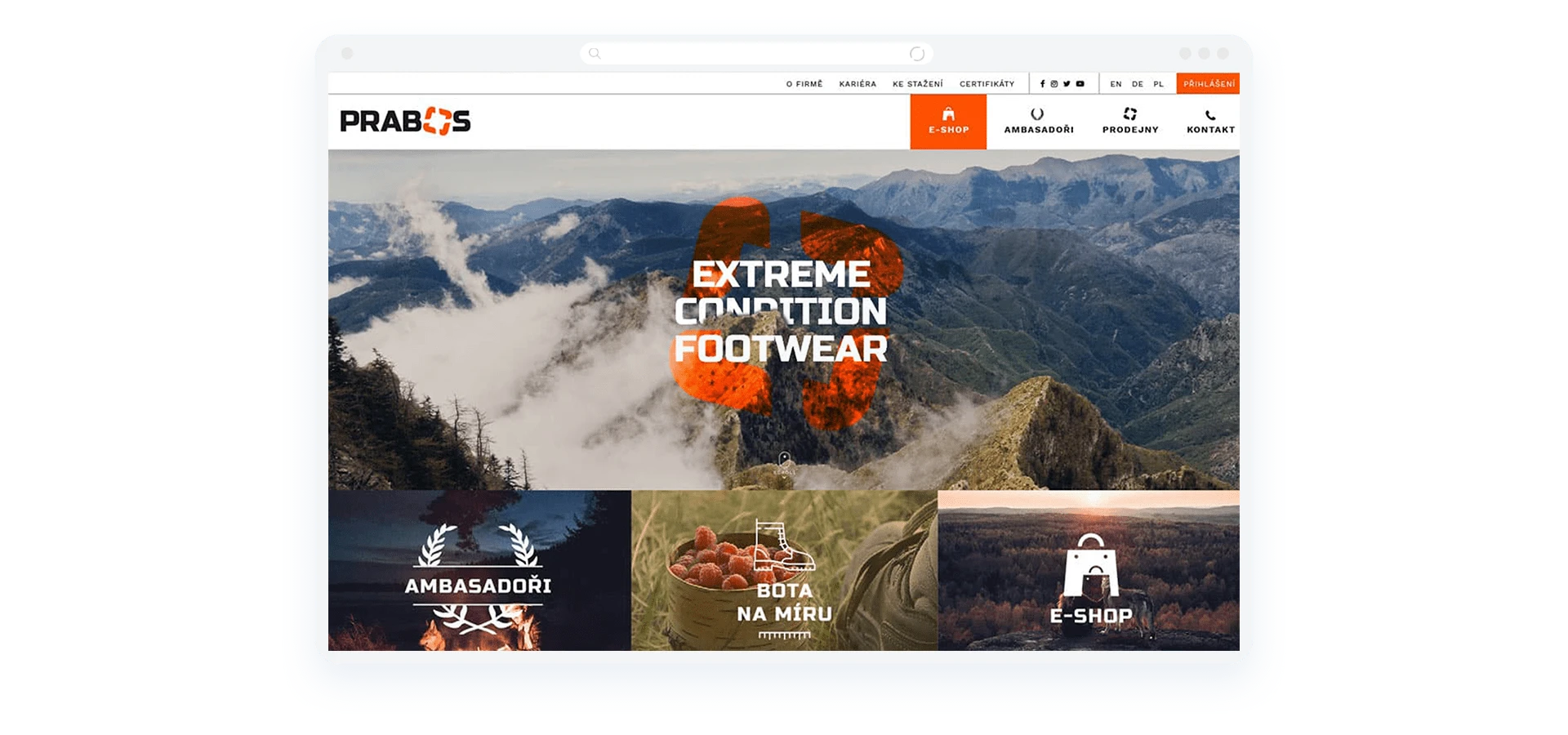Viewport: 1568px width, 735px height.
Task: Open the YouTube icon link
Action: click(x=1080, y=84)
